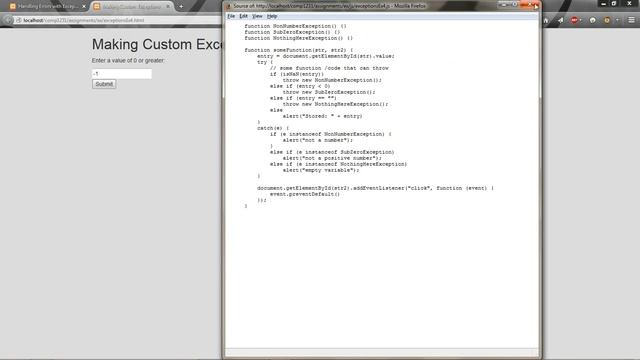The height and width of the screenshot is (360, 640).
Task: Open the Help menu in source window
Action: tap(272, 16)
